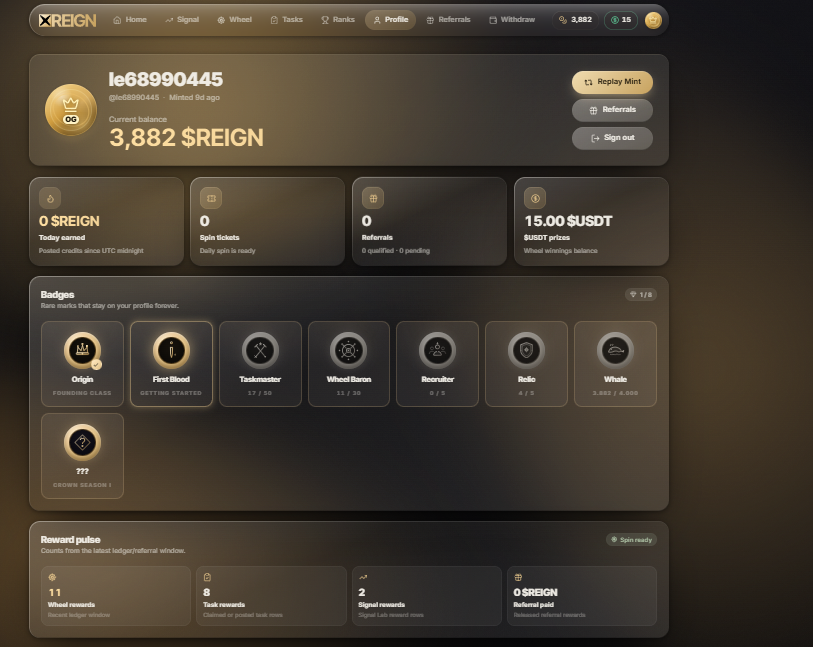
Task: Select the ??? mystery badge icon
Action: pyautogui.click(x=82, y=443)
